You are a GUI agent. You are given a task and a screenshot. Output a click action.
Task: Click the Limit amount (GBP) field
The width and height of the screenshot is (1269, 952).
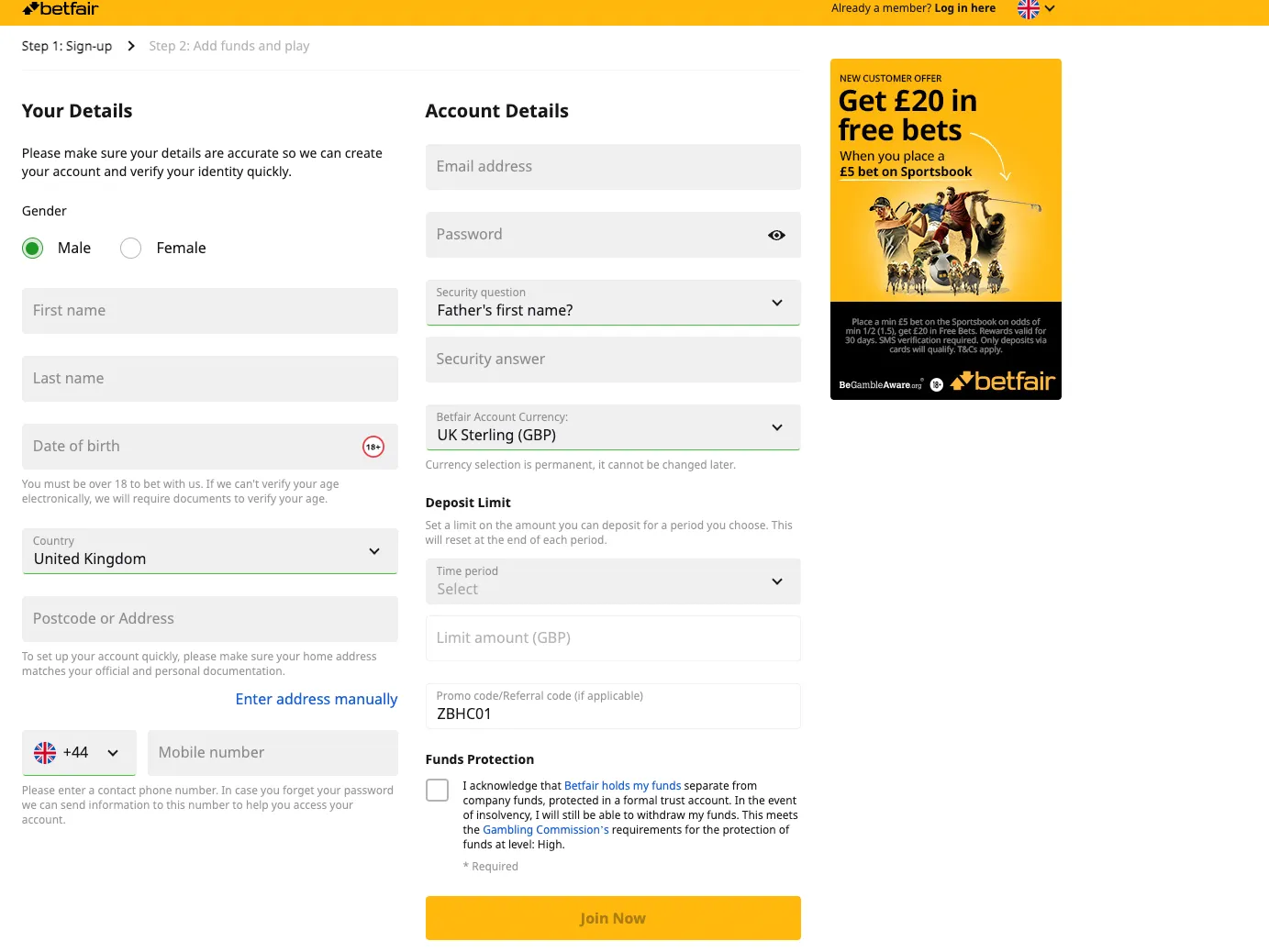point(613,638)
